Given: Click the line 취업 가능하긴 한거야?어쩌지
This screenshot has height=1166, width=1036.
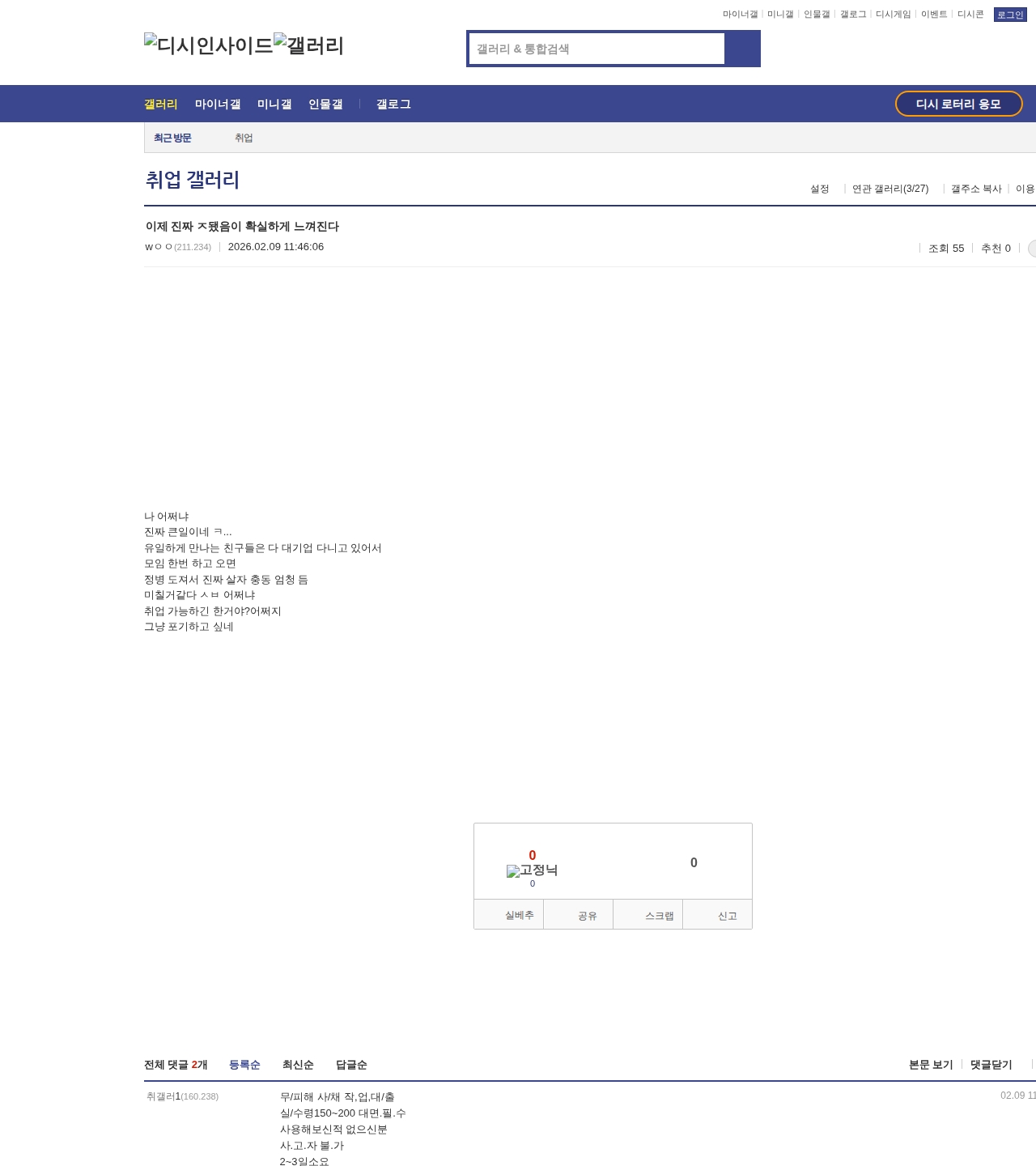Looking at the screenshot, I should (213, 611).
